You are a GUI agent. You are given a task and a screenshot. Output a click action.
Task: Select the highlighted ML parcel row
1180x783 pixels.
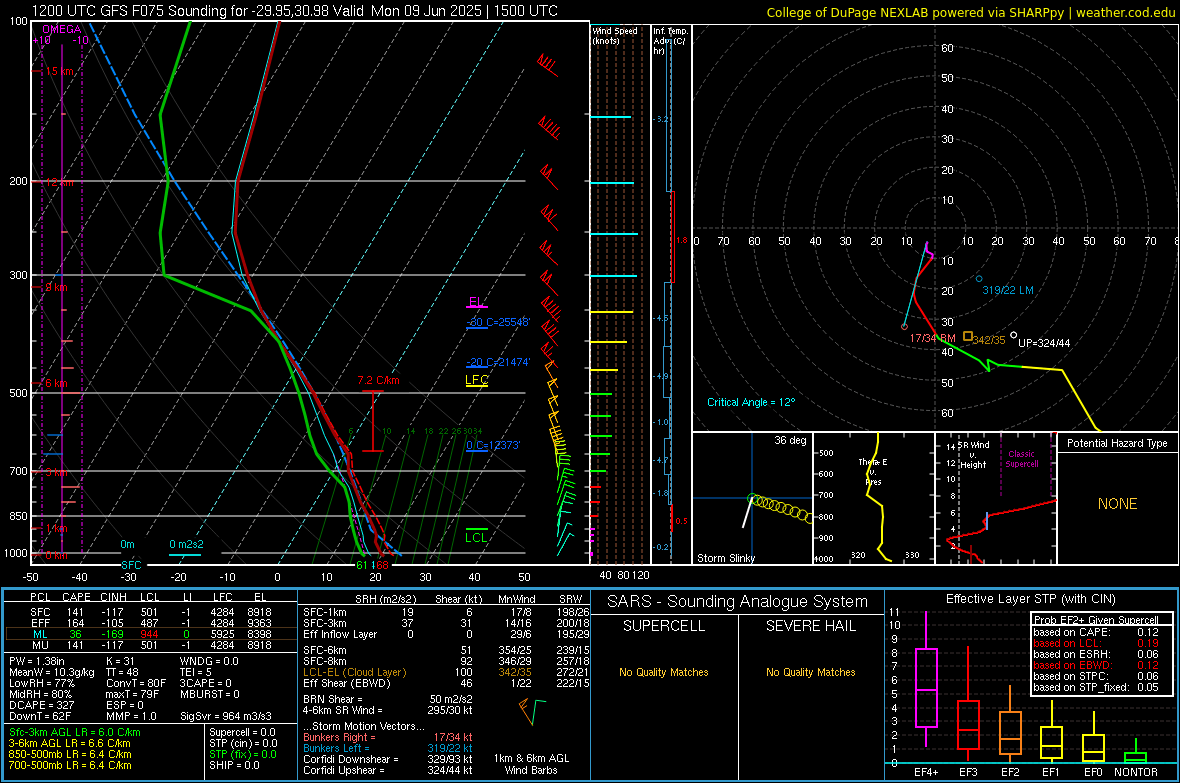pos(151,634)
